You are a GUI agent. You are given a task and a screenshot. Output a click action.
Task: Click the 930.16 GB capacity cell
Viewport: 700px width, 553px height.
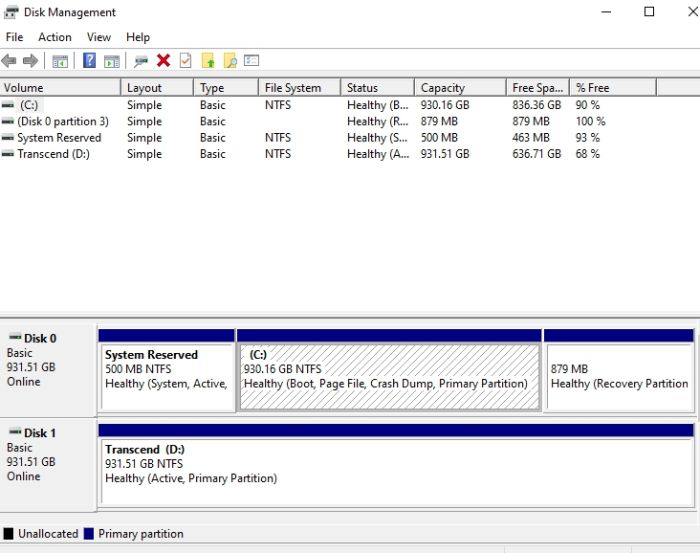click(445, 105)
